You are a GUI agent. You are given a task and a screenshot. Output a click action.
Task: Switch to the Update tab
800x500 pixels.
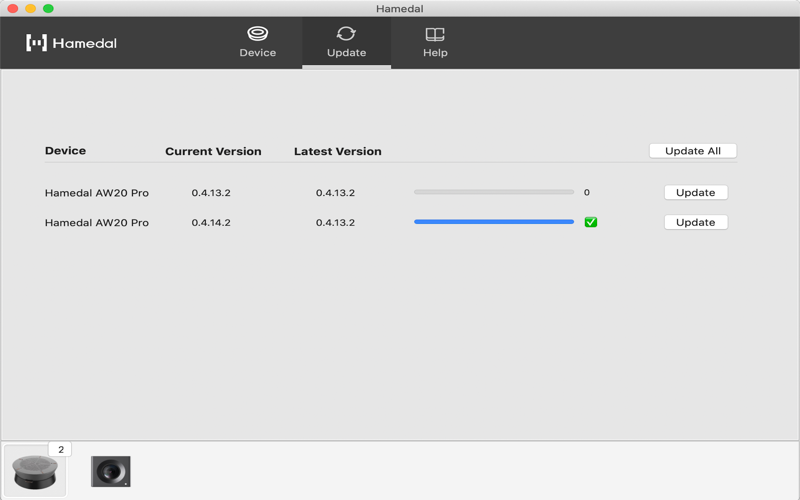(346, 43)
